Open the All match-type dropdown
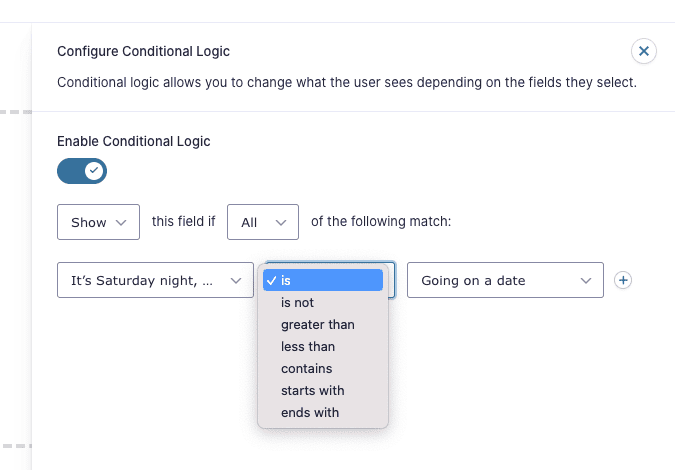The width and height of the screenshot is (675, 470). (263, 222)
